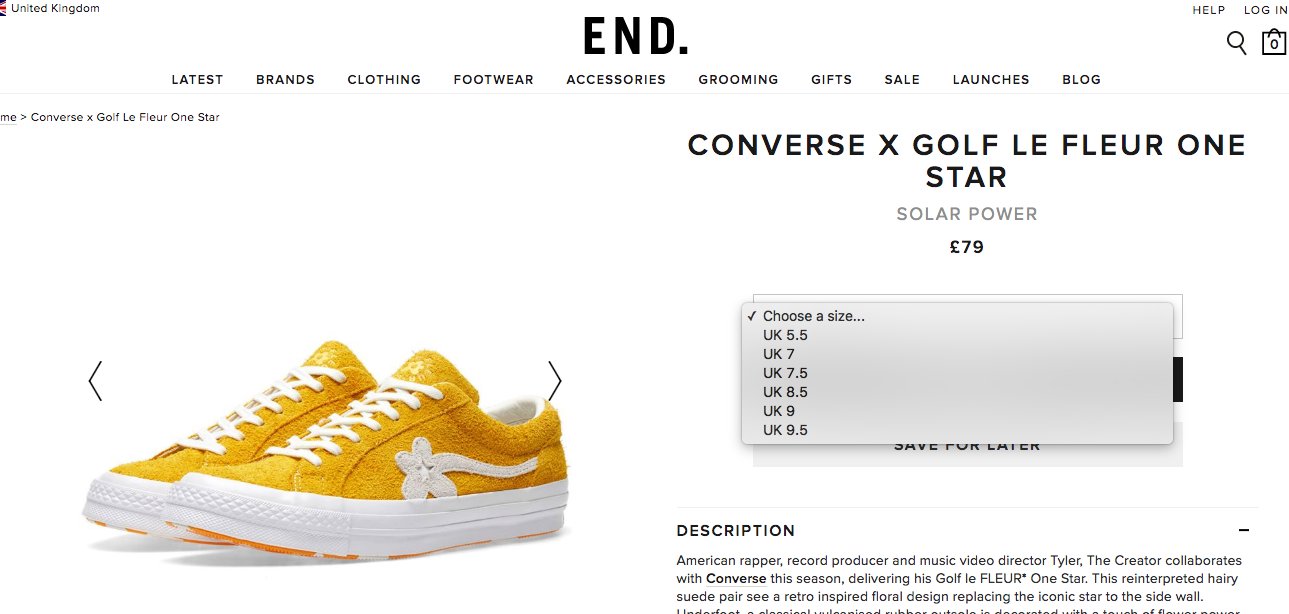This screenshot has height=614, width=1289.
Task: Show previous product image arrow
Action: pyautogui.click(x=95, y=381)
